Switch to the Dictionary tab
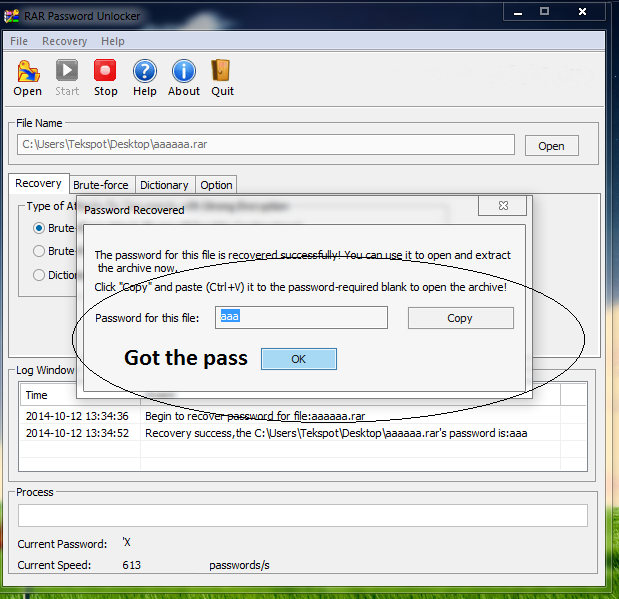This screenshot has width=619, height=599. pyautogui.click(x=164, y=185)
